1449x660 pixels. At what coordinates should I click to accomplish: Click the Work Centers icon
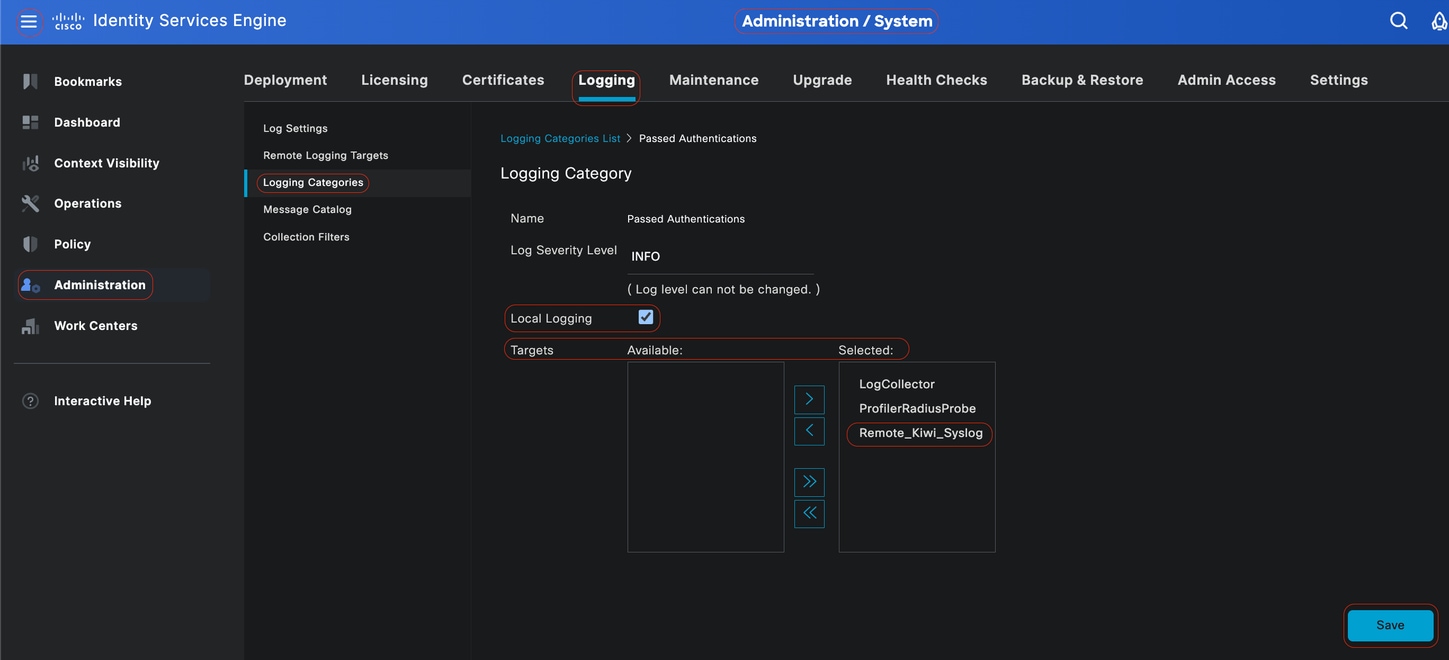pos(30,326)
